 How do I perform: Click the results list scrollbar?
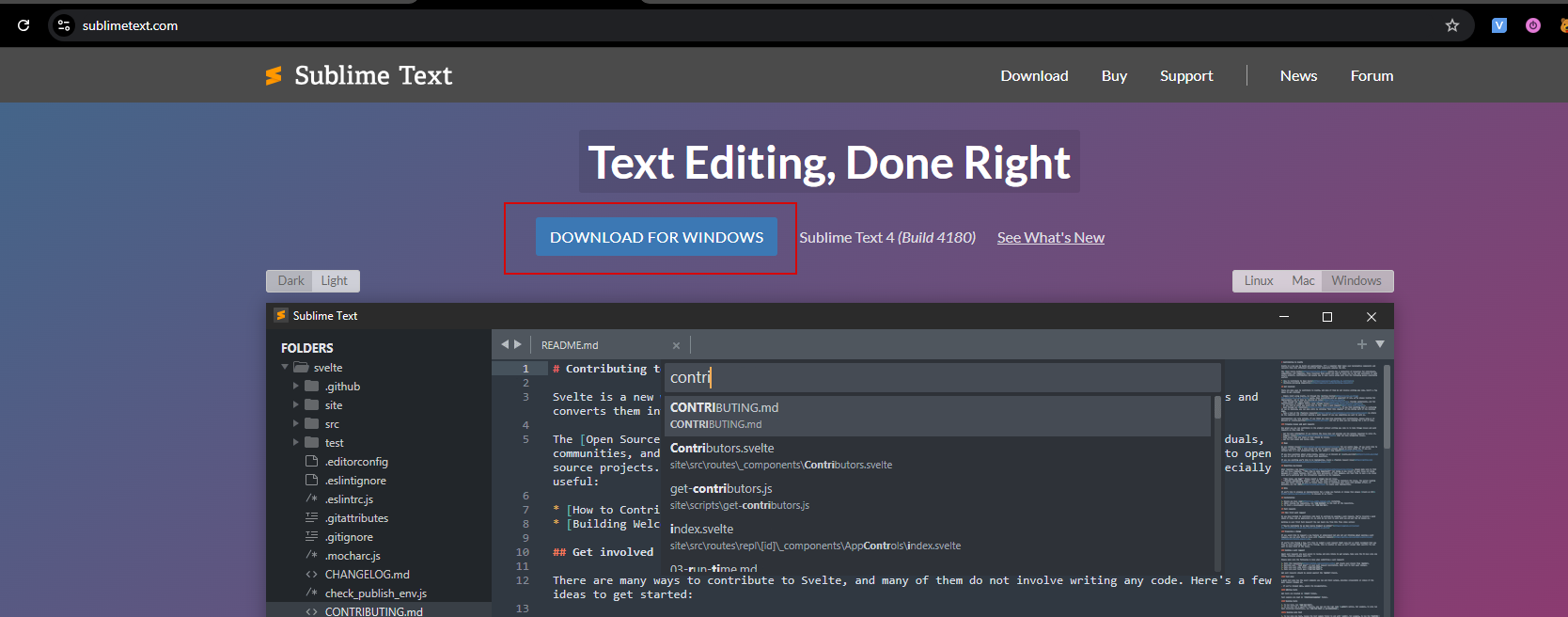(1217, 407)
